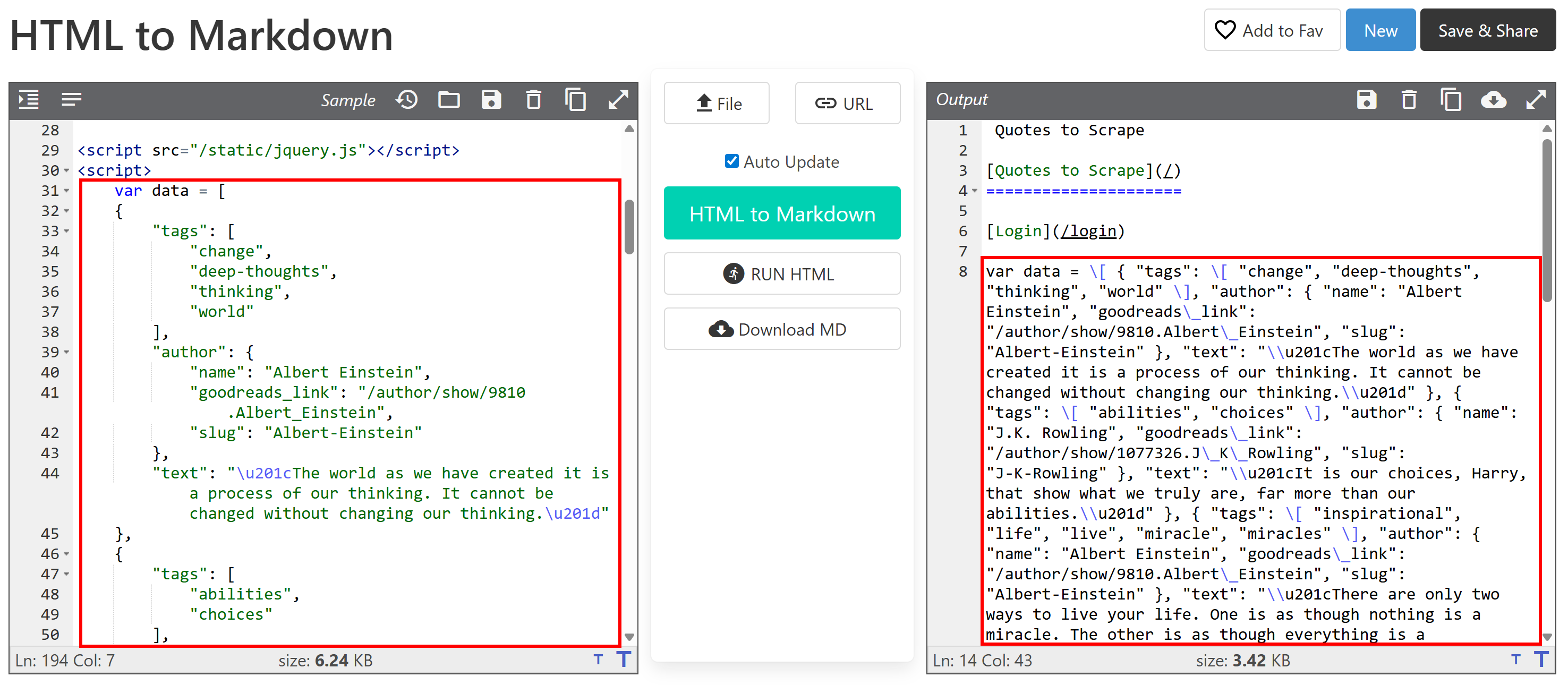Open a file via the folder icon
The width and height of the screenshot is (1568, 685).
(449, 100)
